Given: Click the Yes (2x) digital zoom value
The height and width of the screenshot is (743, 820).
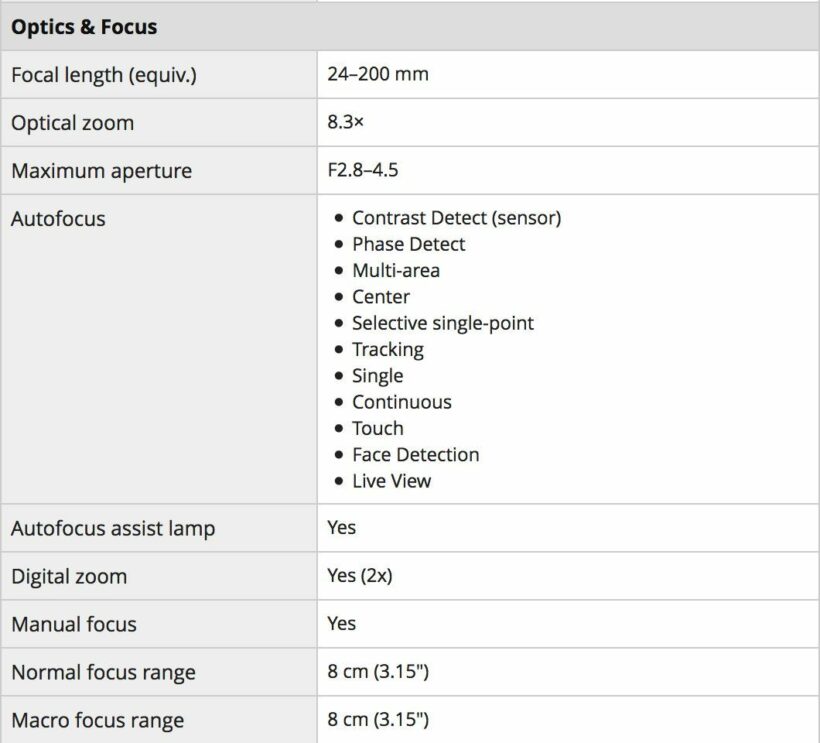Looking at the screenshot, I should coord(360,576).
